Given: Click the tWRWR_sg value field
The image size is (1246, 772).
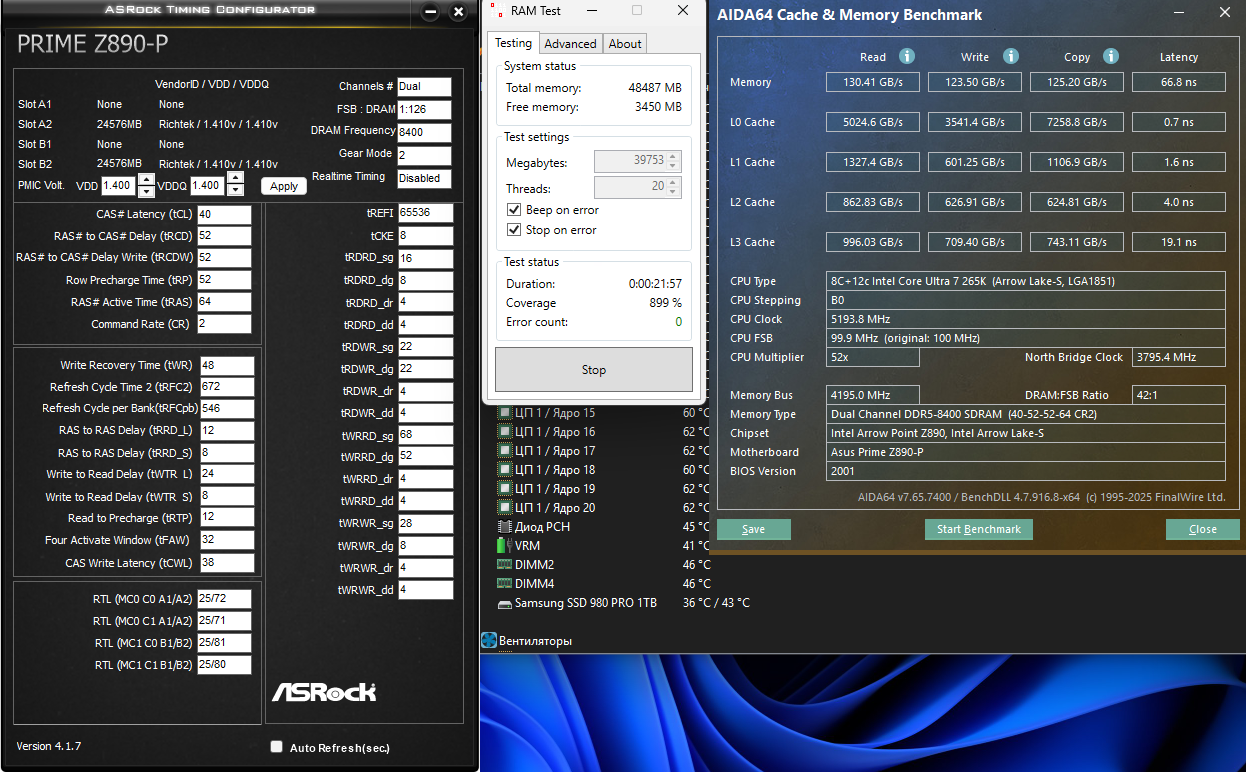Looking at the screenshot, I should pos(425,523).
